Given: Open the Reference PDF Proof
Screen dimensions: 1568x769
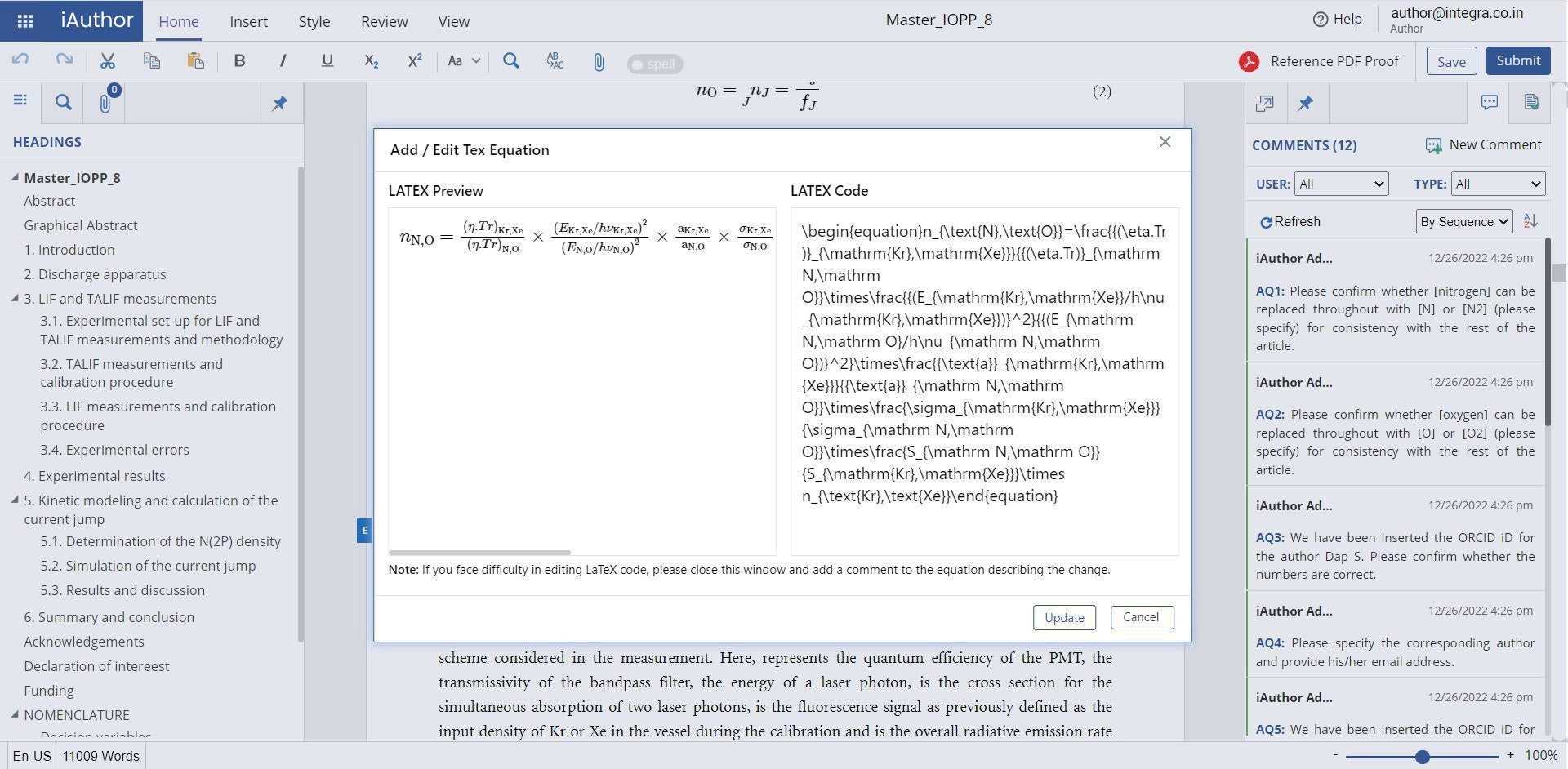Looking at the screenshot, I should pyautogui.click(x=1319, y=61).
